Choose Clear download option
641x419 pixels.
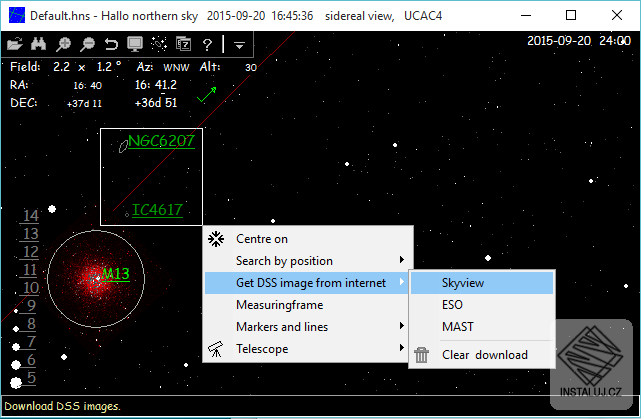click(x=482, y=355)
